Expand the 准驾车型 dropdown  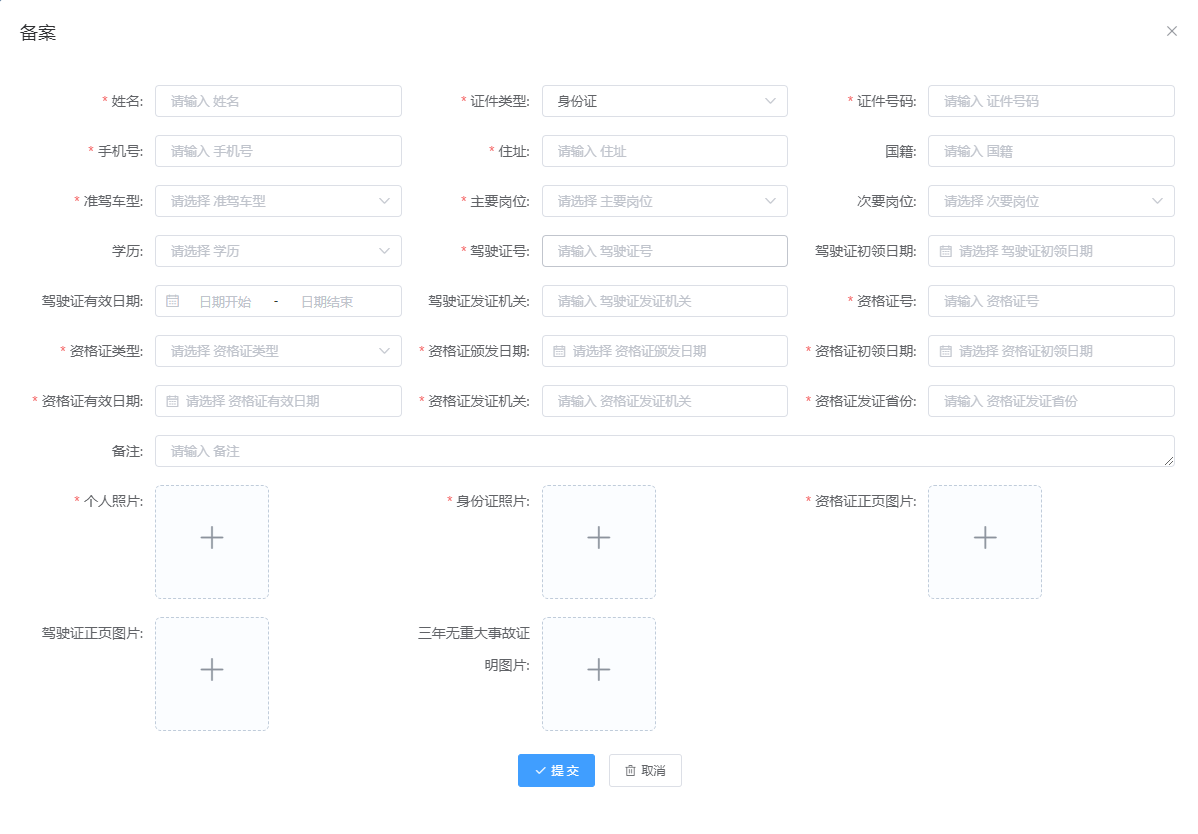pos(278,201)
